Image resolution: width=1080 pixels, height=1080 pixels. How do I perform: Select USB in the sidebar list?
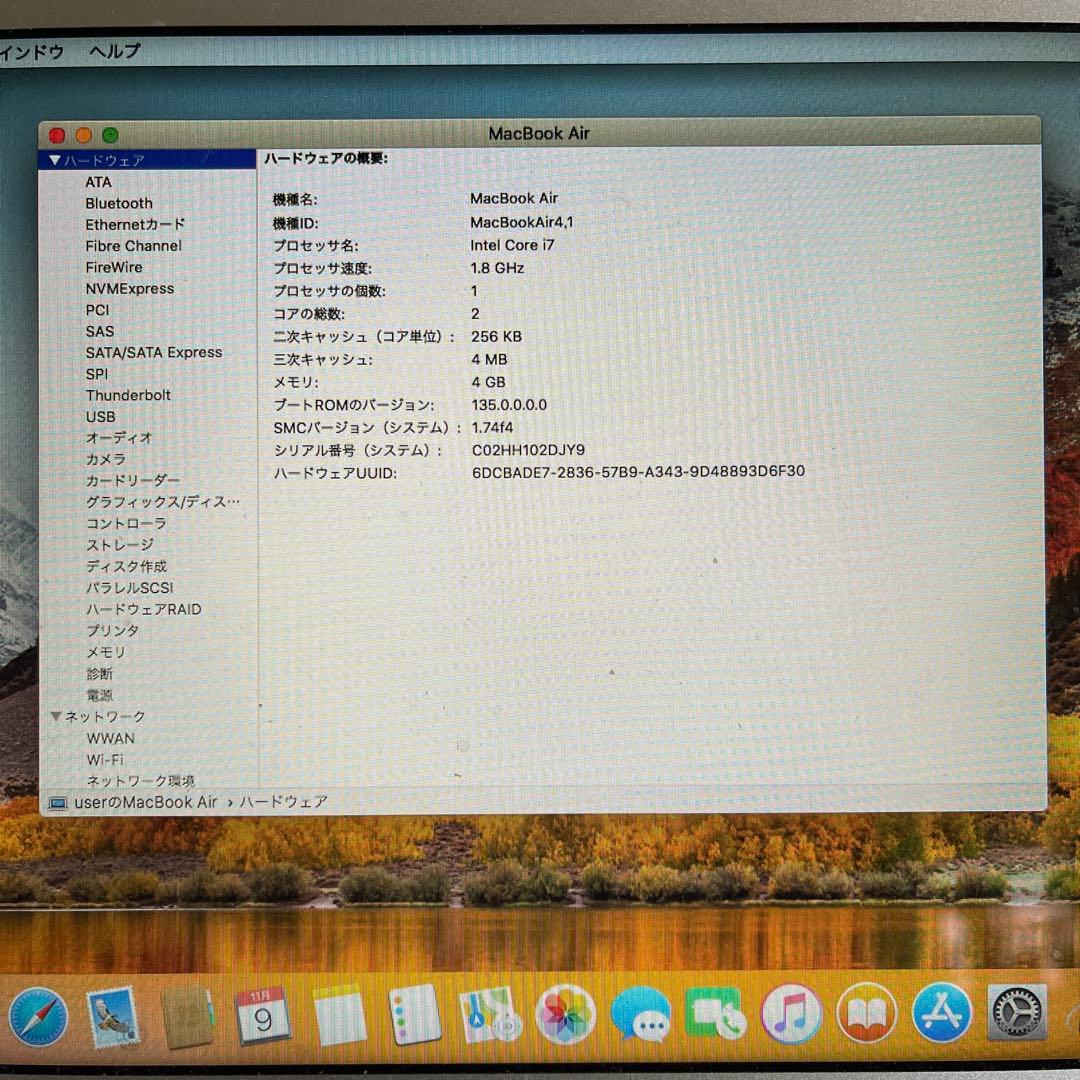(100, 416)
